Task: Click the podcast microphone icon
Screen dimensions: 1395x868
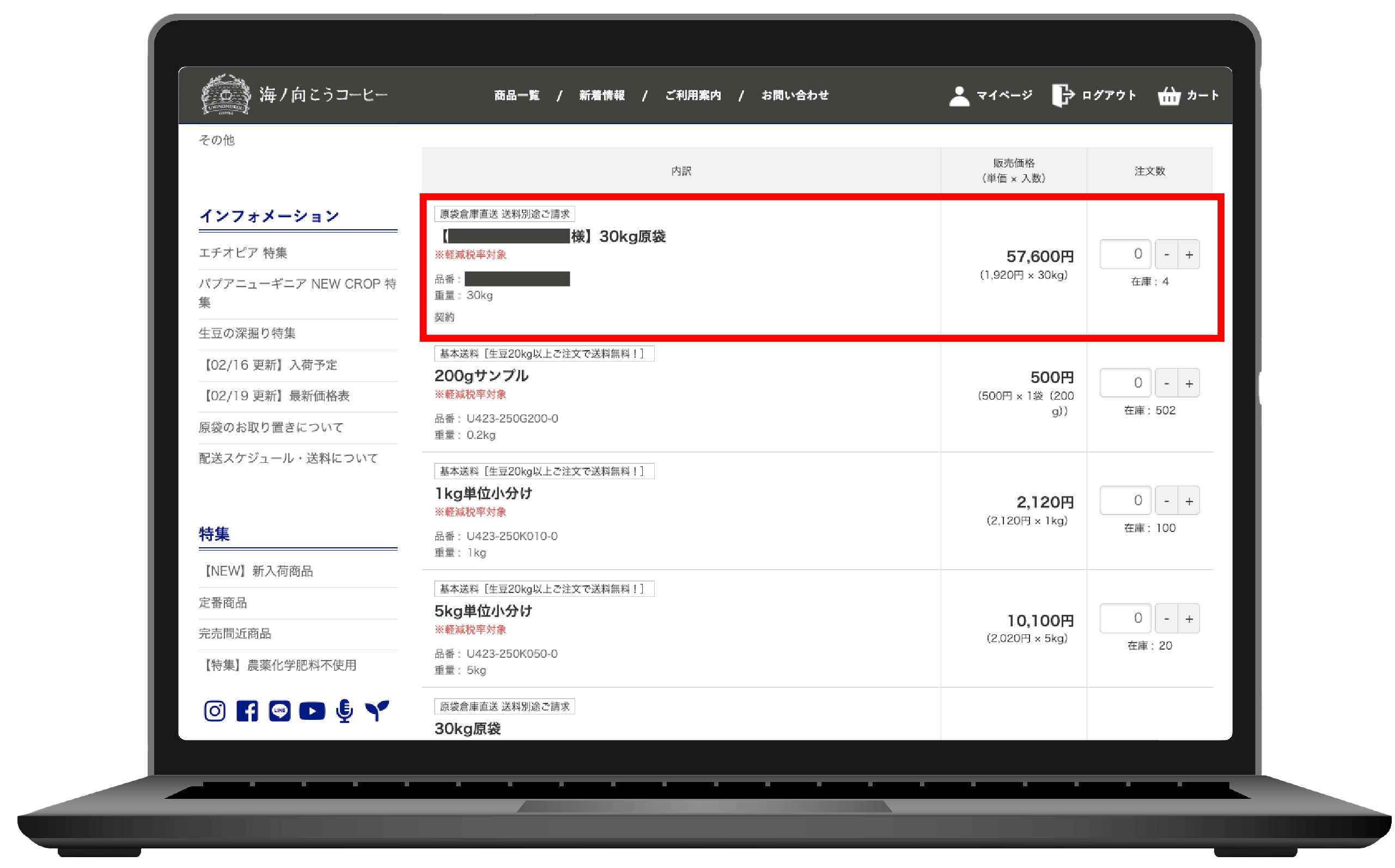Action: [344, 711]
